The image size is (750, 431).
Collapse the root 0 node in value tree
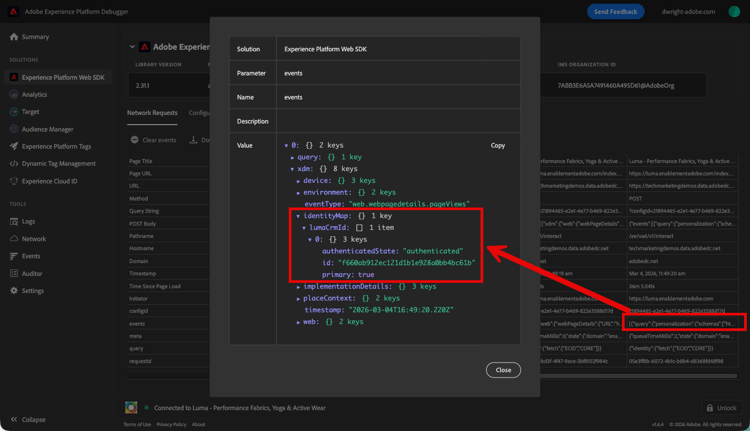[287, 145]
